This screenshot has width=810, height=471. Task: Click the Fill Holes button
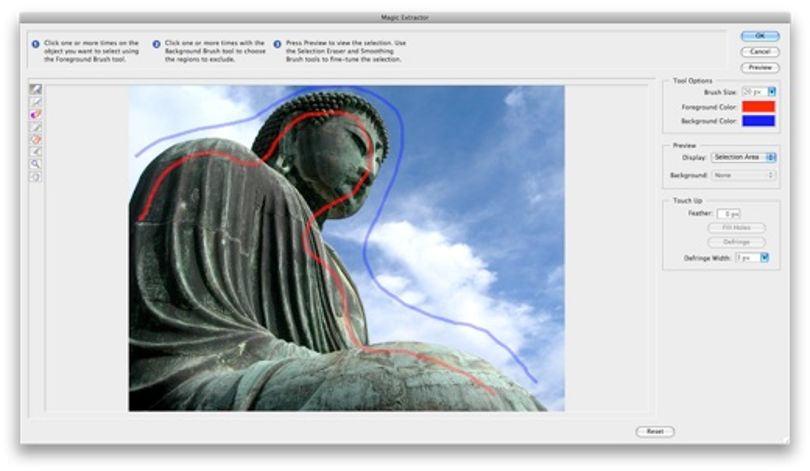point(737,228)
